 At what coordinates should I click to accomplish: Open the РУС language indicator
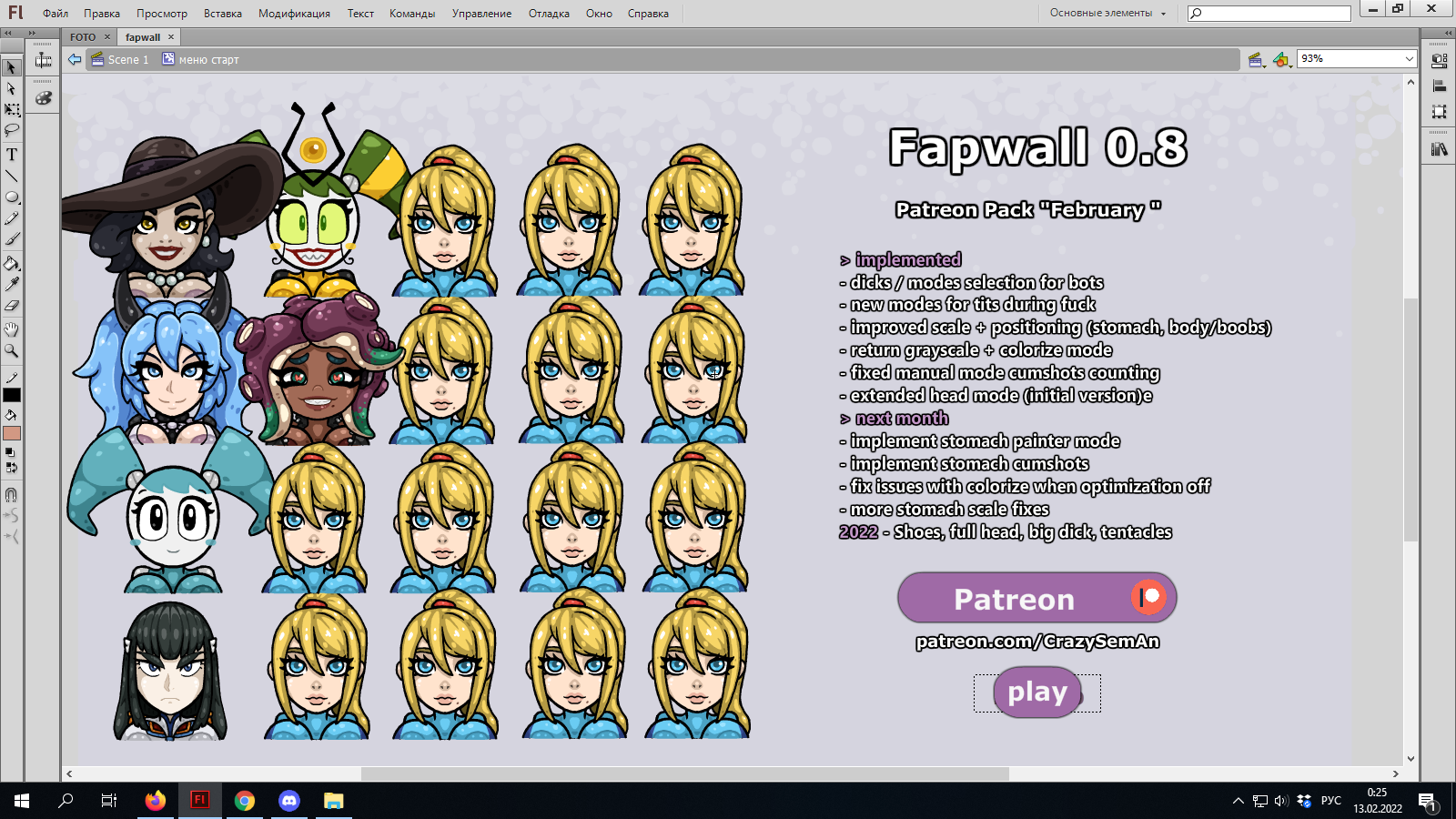coord(1331,801)
